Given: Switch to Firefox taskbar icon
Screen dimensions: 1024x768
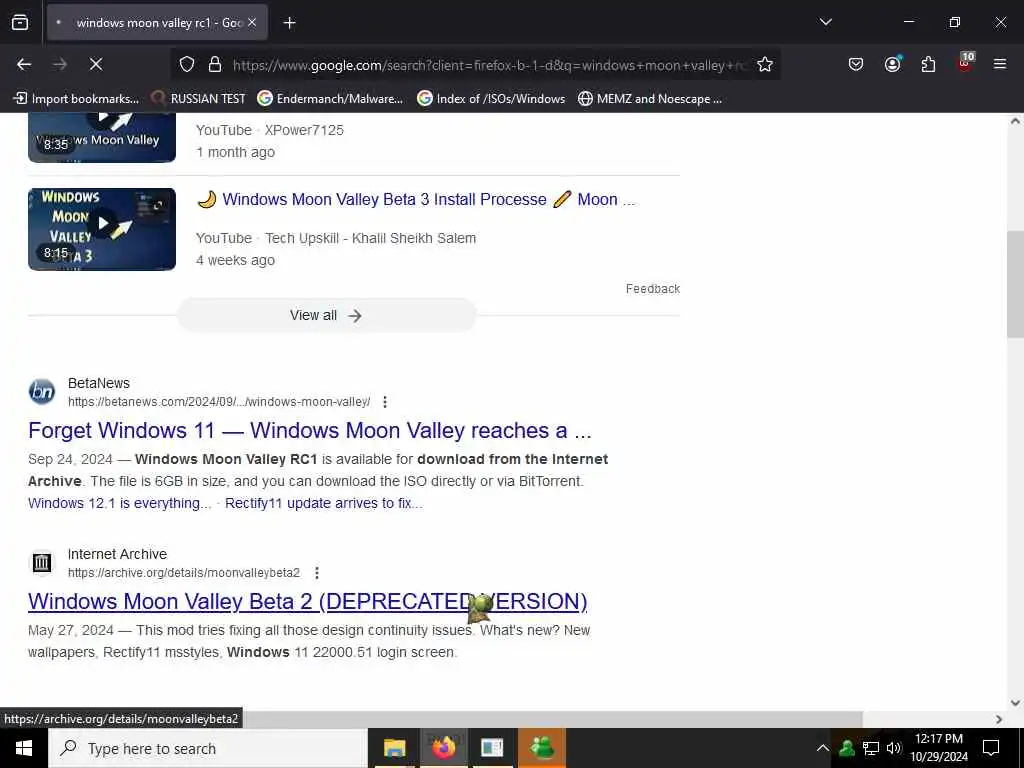Looking at the screenshot, I should point(443,748).
